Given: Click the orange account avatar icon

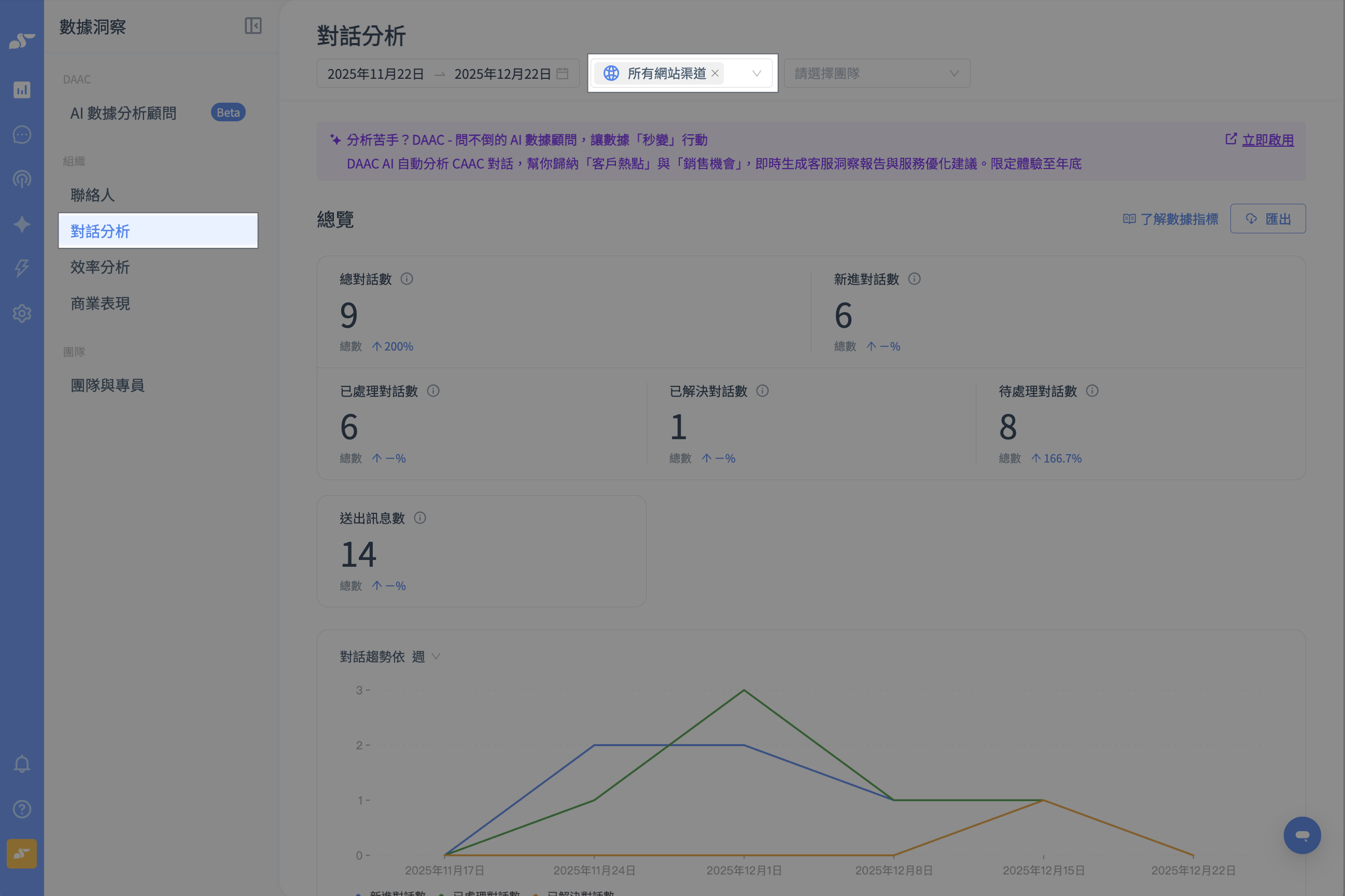Looking at the screenshot, I should pyautogui.click(x=22, y=853).
